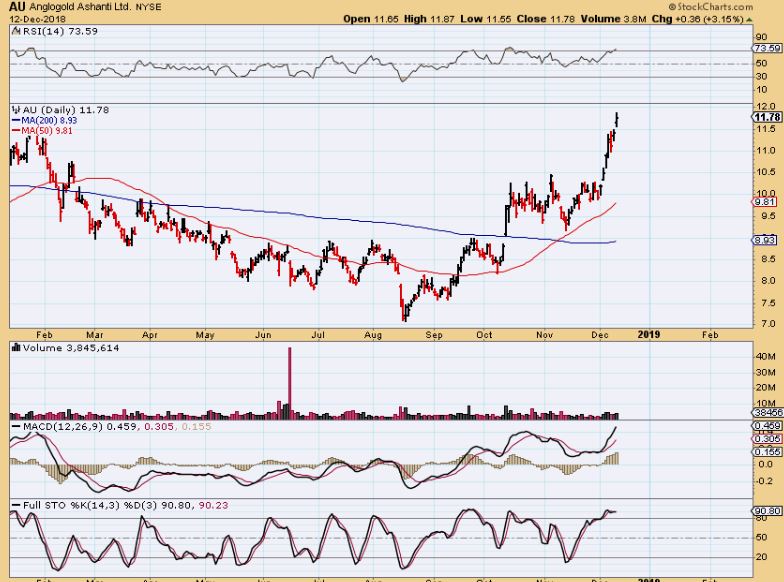Screen dimensions: 784x582
Task: Click the Volume 3,845,614 label
Action: click(x=70, y=348)
